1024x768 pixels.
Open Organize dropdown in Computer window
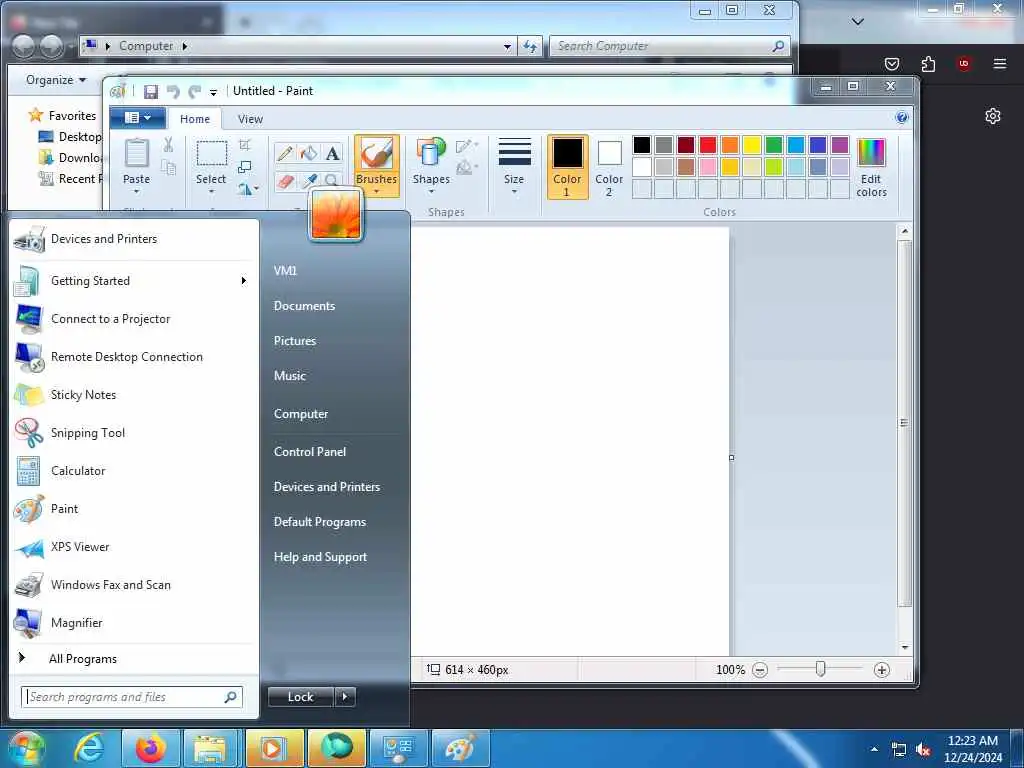point(56,80)
